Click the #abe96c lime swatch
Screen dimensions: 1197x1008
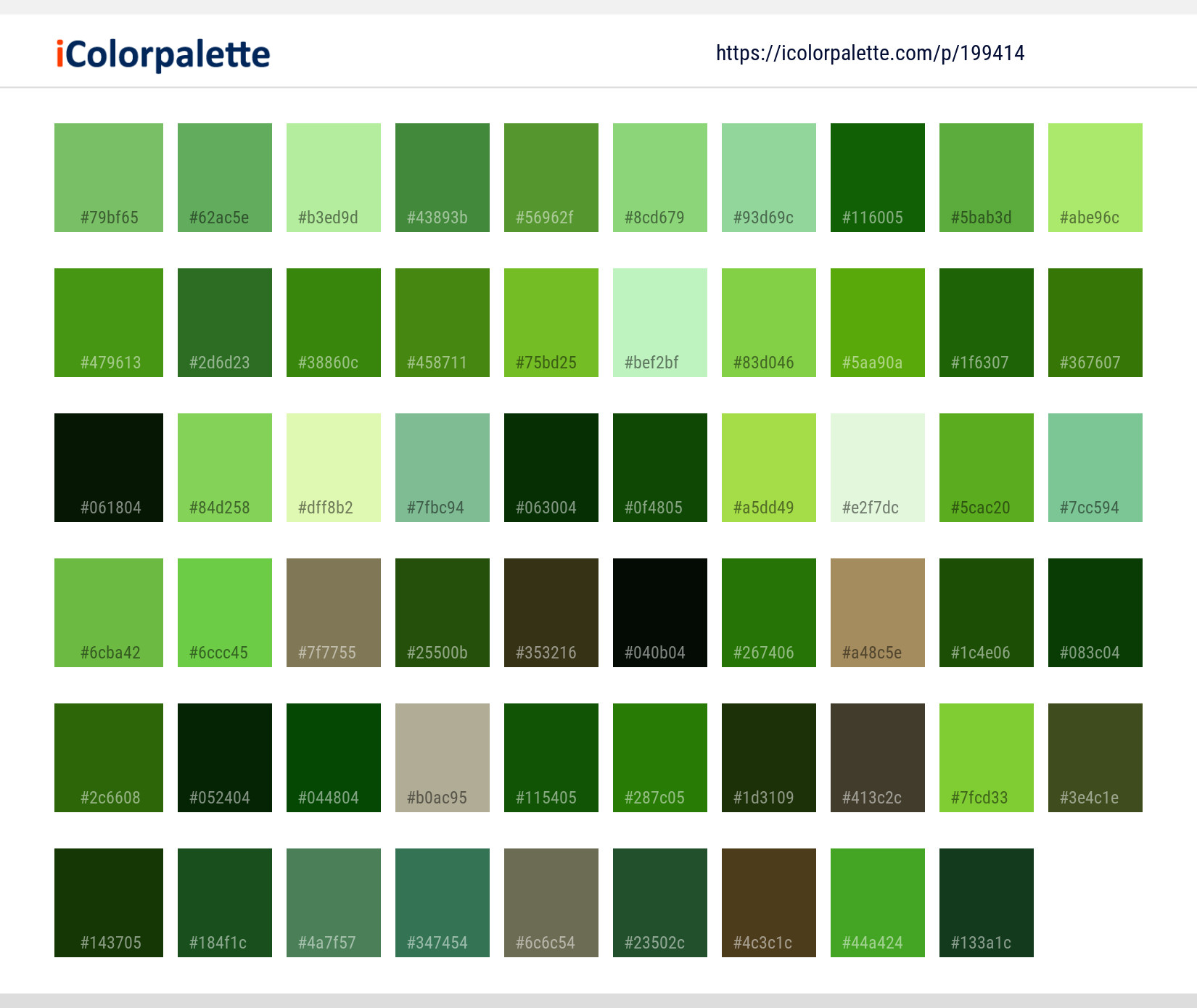[x=1095, y=178]
